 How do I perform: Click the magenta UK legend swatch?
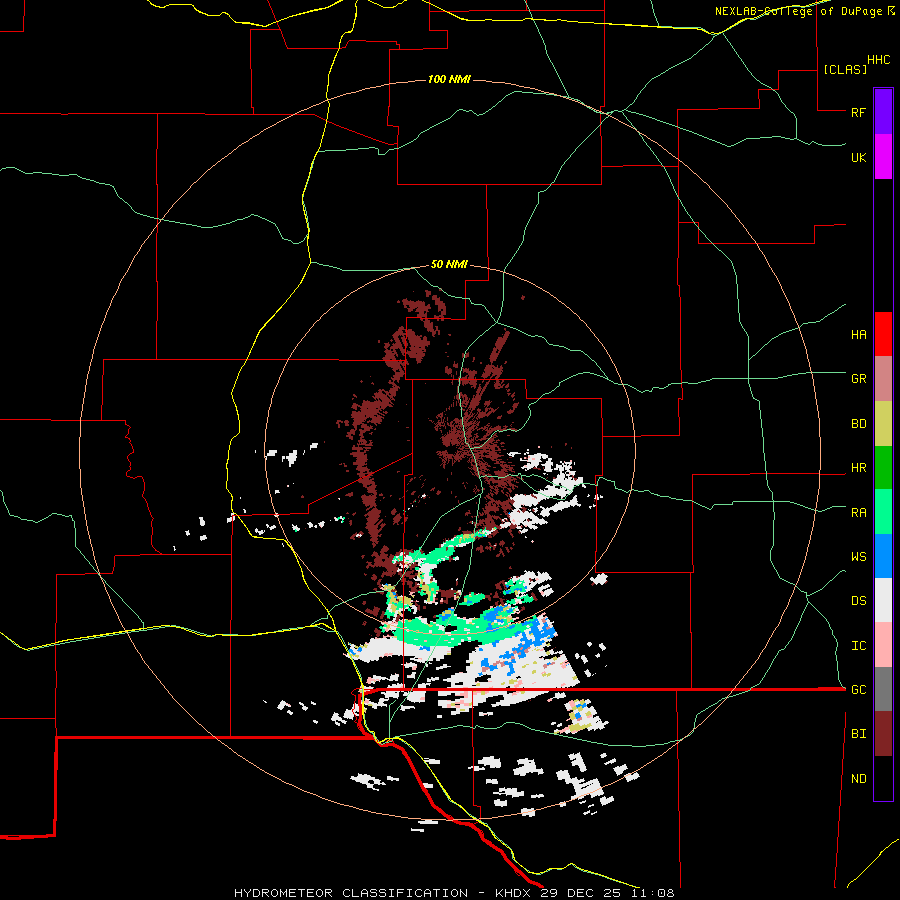[x=883, y=157]
